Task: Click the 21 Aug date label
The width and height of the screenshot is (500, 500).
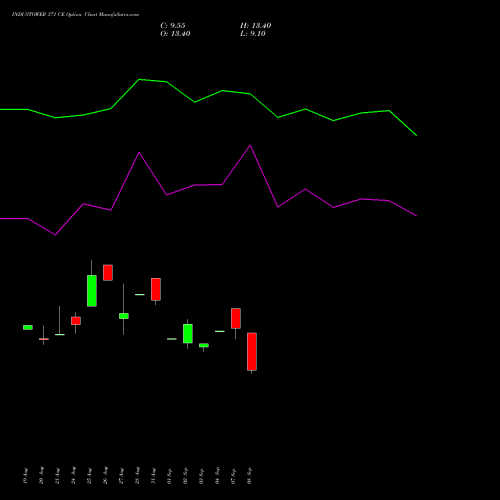Action: pos(58,476)
